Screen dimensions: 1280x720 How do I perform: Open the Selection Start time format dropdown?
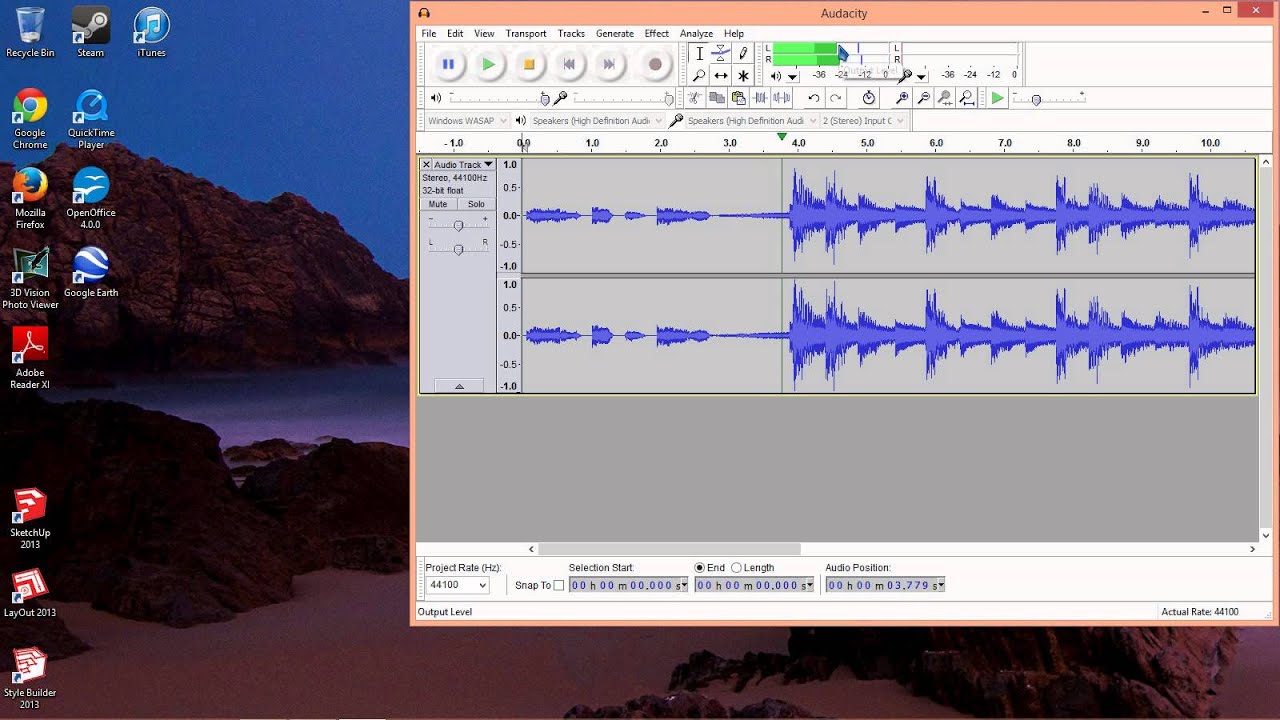pyautogui.click(x=684, y=585)
